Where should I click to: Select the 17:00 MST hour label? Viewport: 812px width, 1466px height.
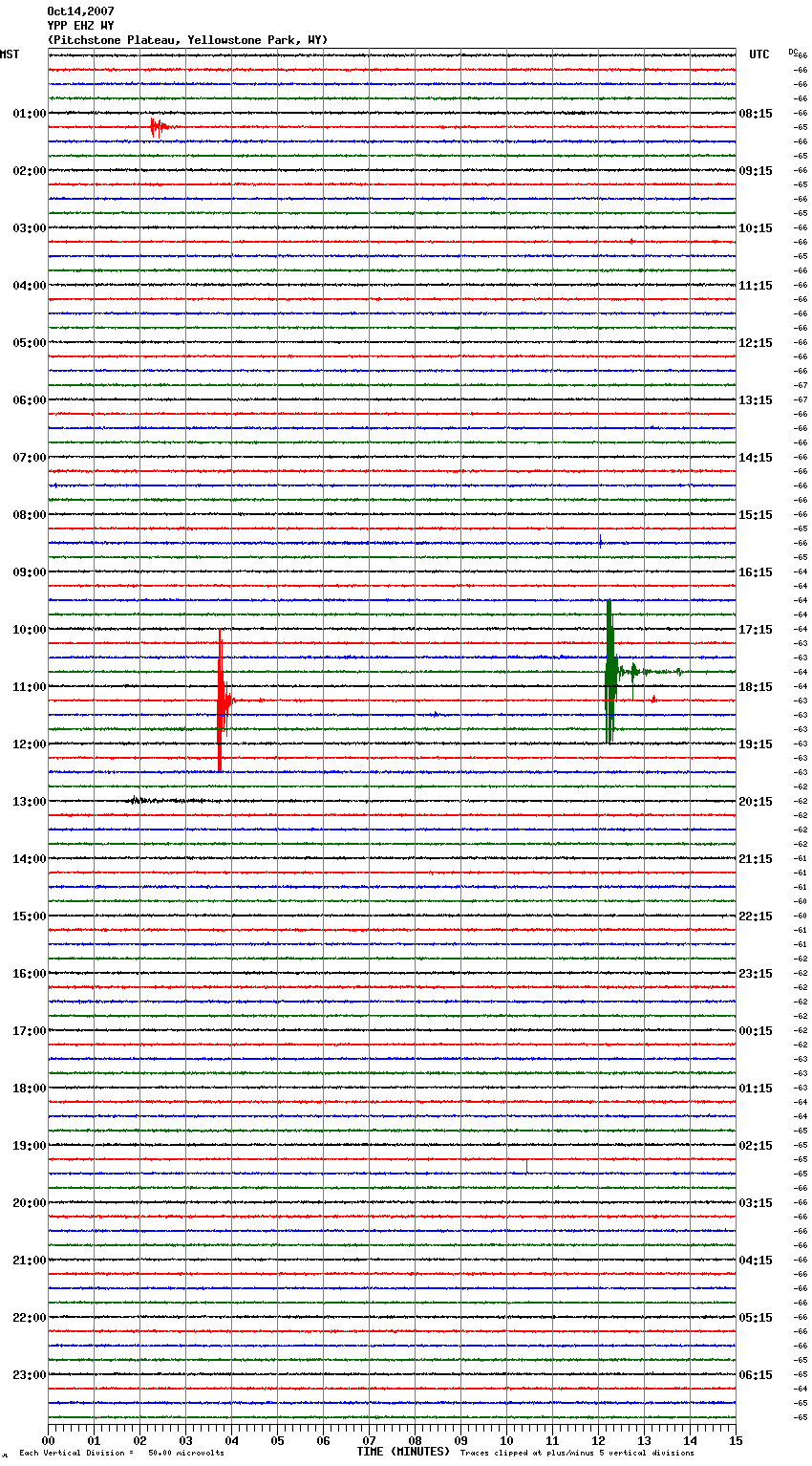click(x=29, y=1031)
